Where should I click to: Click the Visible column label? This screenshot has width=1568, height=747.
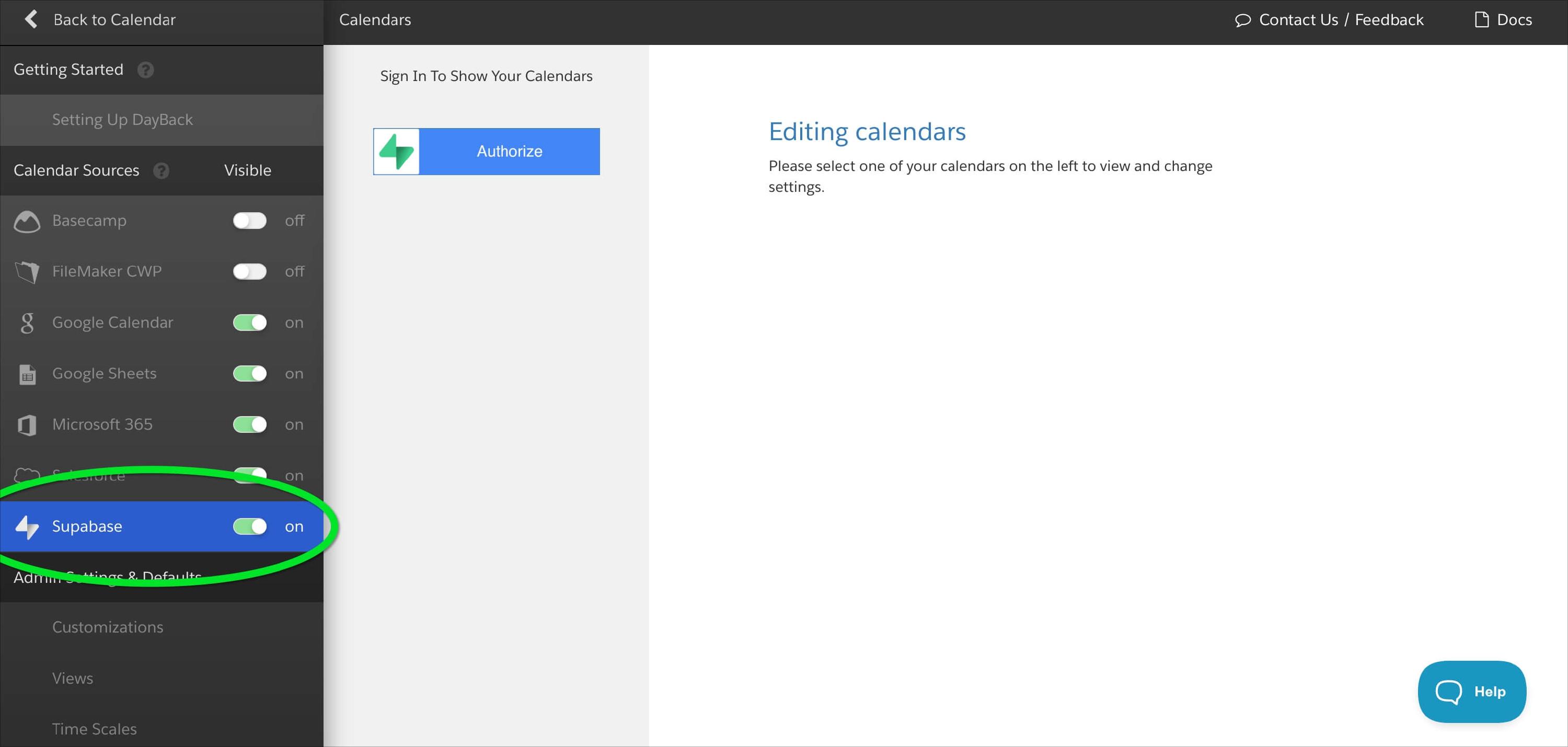tap(248, 170)
